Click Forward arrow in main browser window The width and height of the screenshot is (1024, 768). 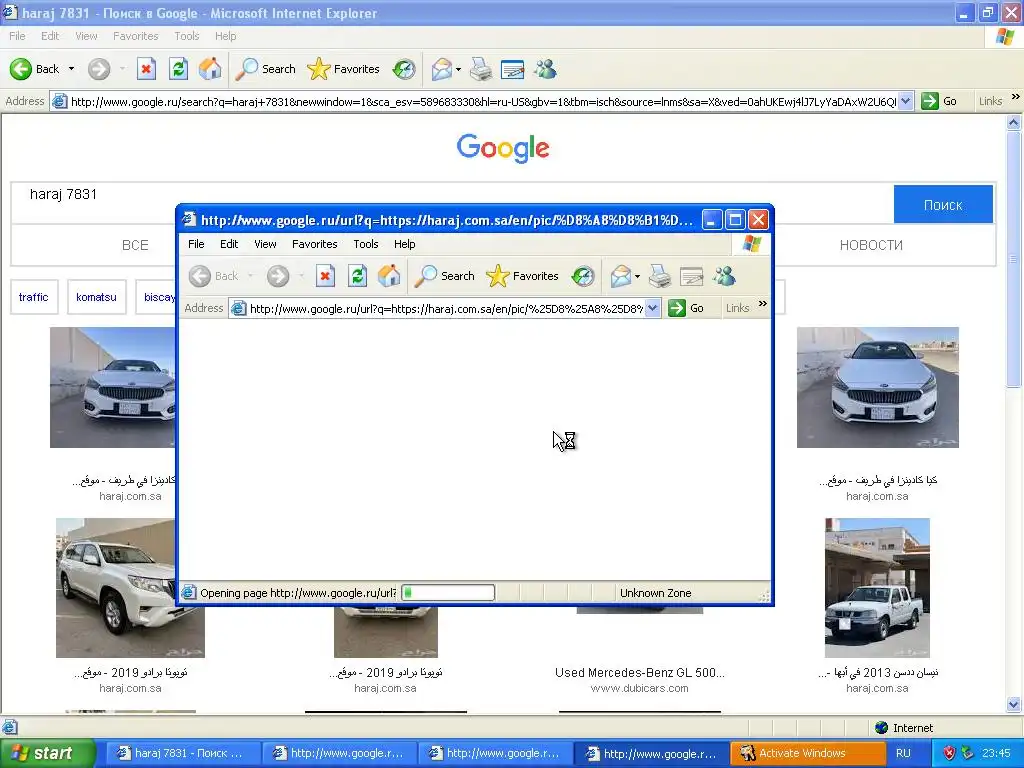[99, 69]
